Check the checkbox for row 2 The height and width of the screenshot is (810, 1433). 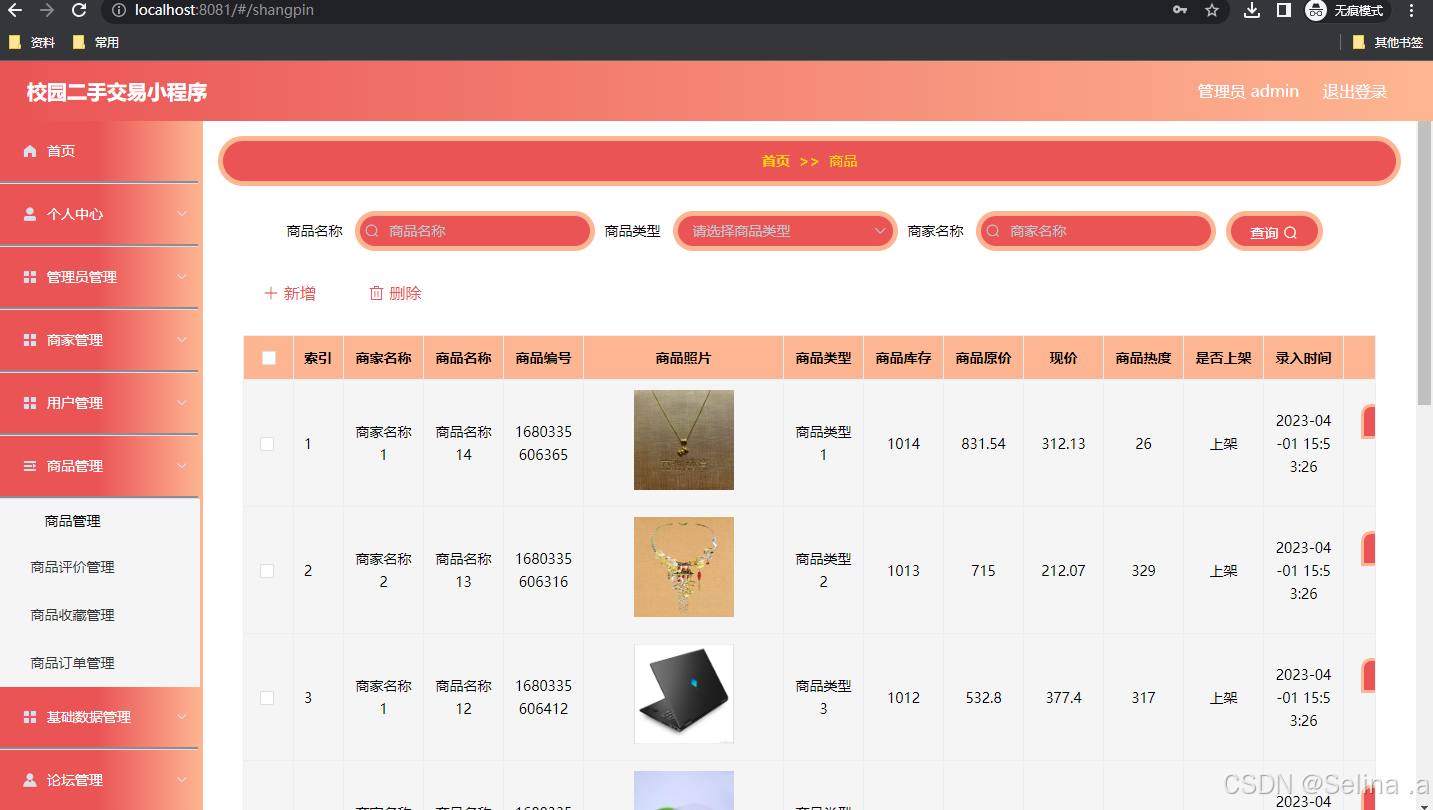pyautogui.click(x=267, y=571)
